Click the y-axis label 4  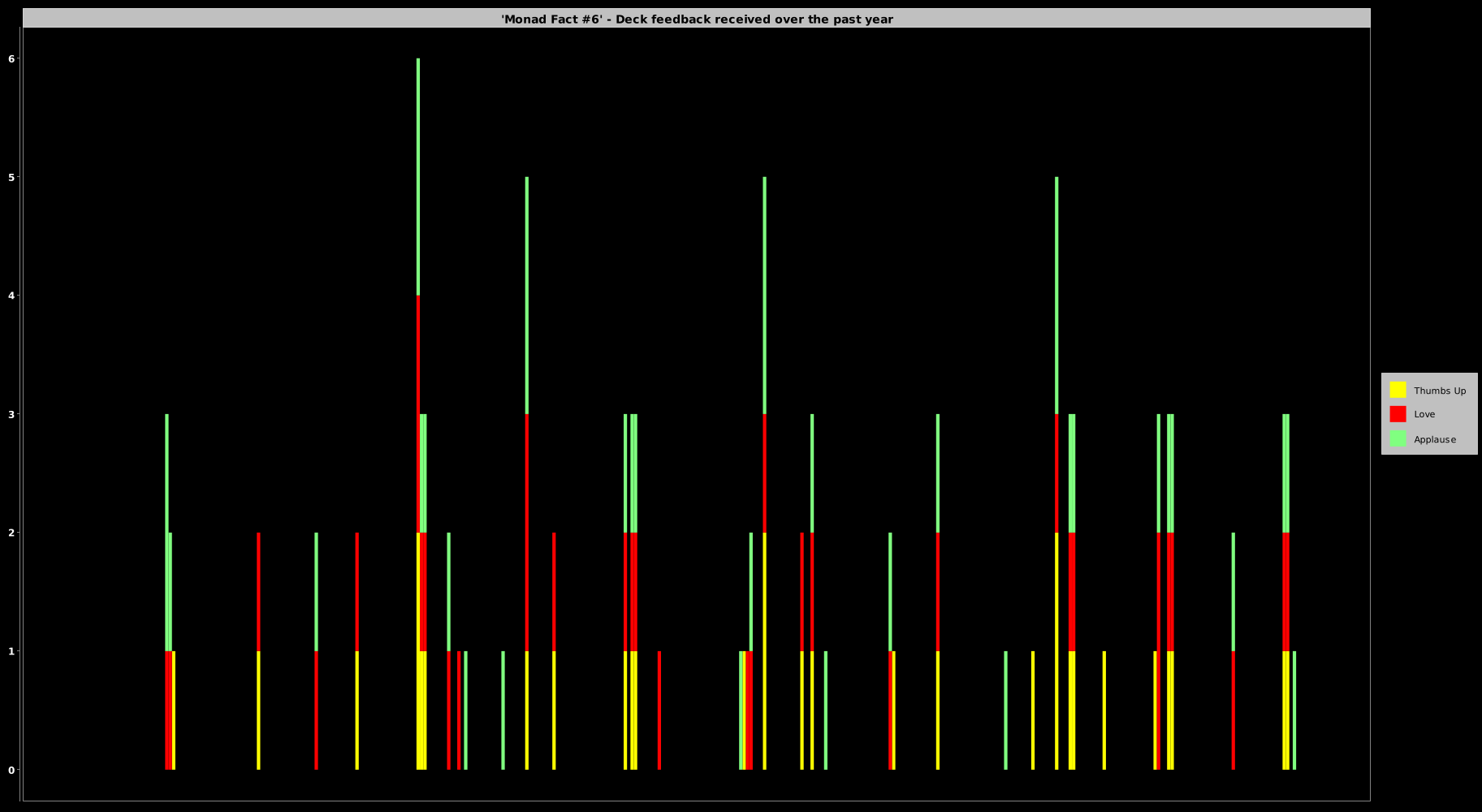click(x=11, y=296)
